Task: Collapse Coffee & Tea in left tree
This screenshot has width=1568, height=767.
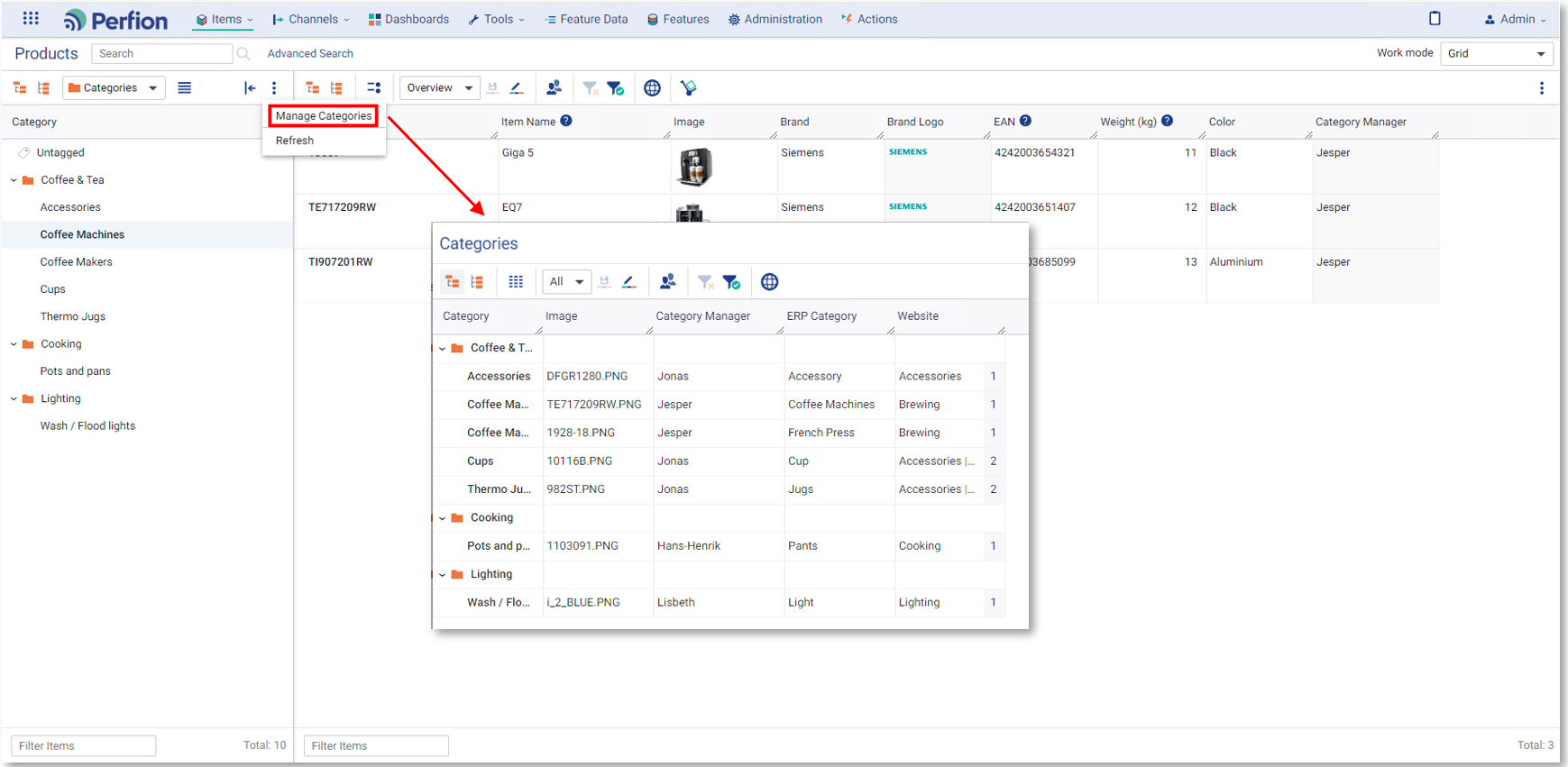Action: pos(14,180)
